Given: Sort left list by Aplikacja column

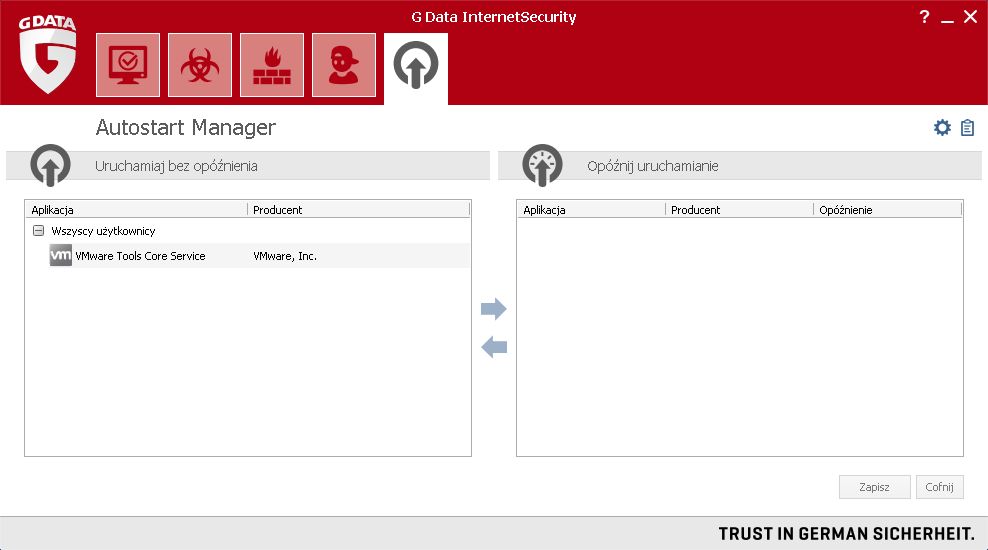Looking at the screenshot, I should click(136, 210).
